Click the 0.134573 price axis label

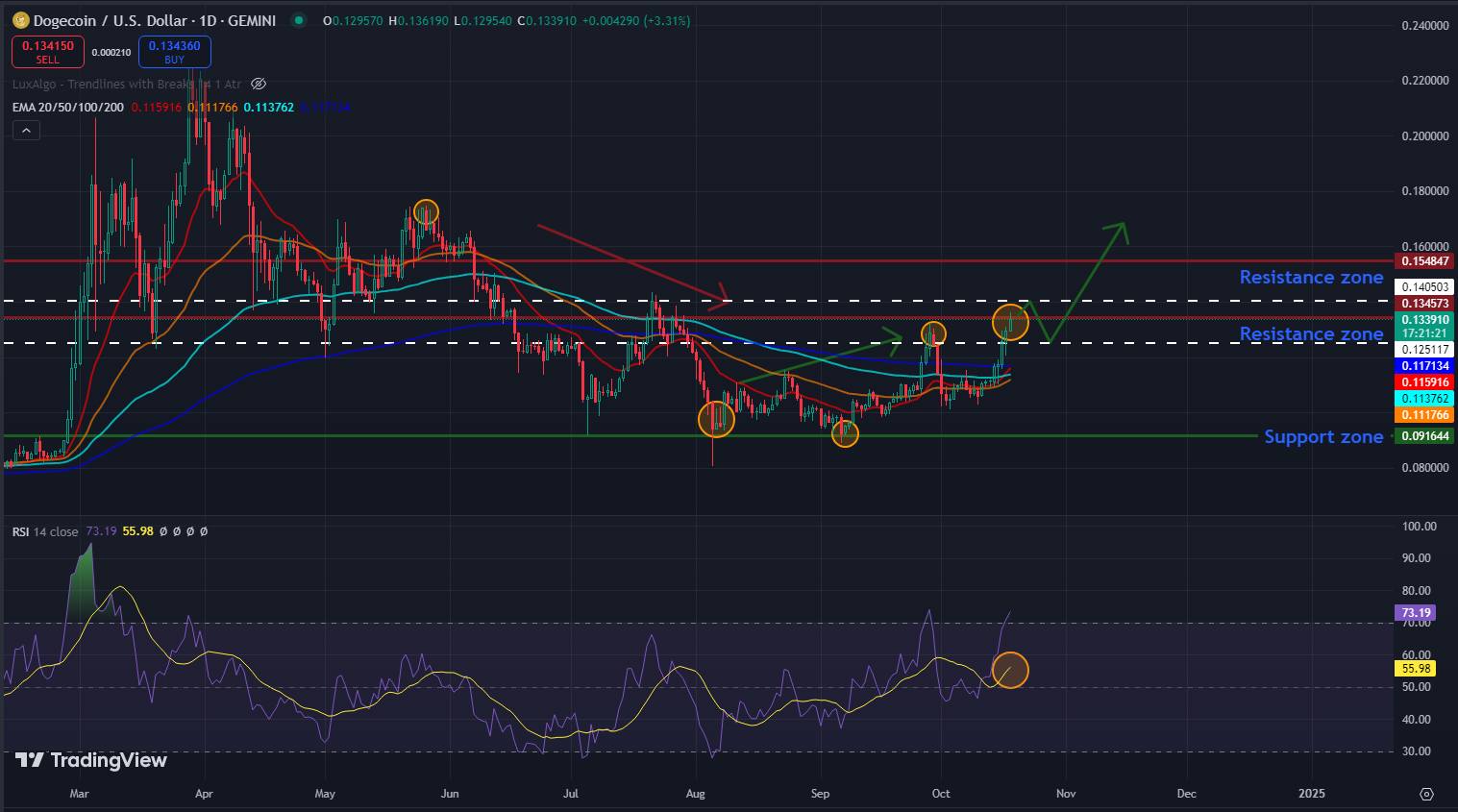click(1424, 304)
